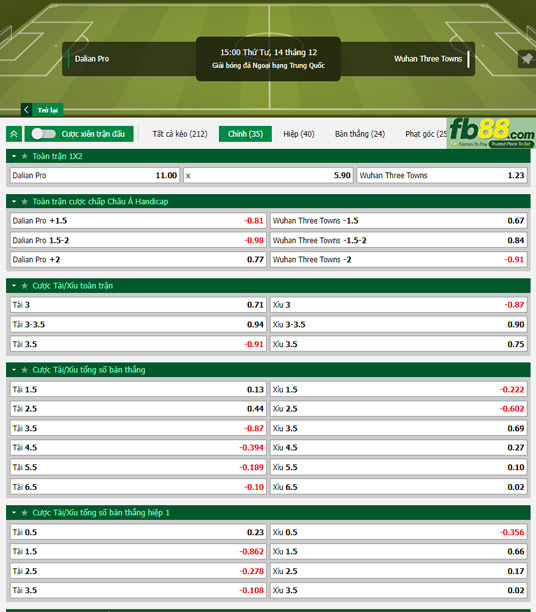This screenshot has width=536, height=612.
Task: Collapse the Tài/Xỉu bàn thắng hiệp 1 section
Action: coord(14,512)
